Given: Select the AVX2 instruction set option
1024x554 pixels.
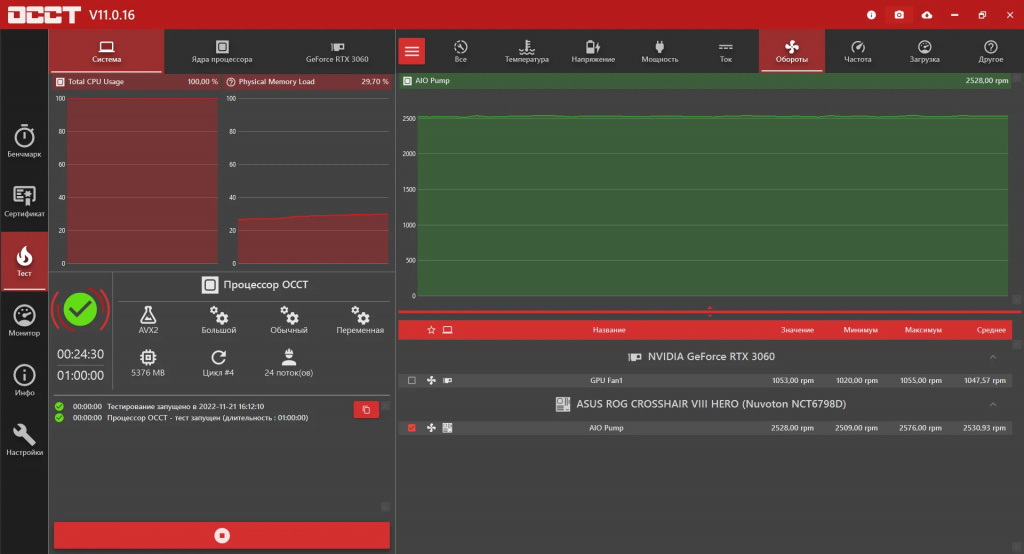Looking at the screenshot, I should tap(148, 320).
